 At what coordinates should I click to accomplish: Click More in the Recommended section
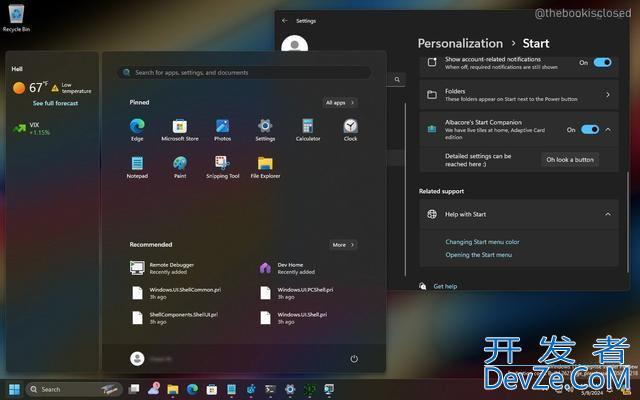(x=343, y=245)
